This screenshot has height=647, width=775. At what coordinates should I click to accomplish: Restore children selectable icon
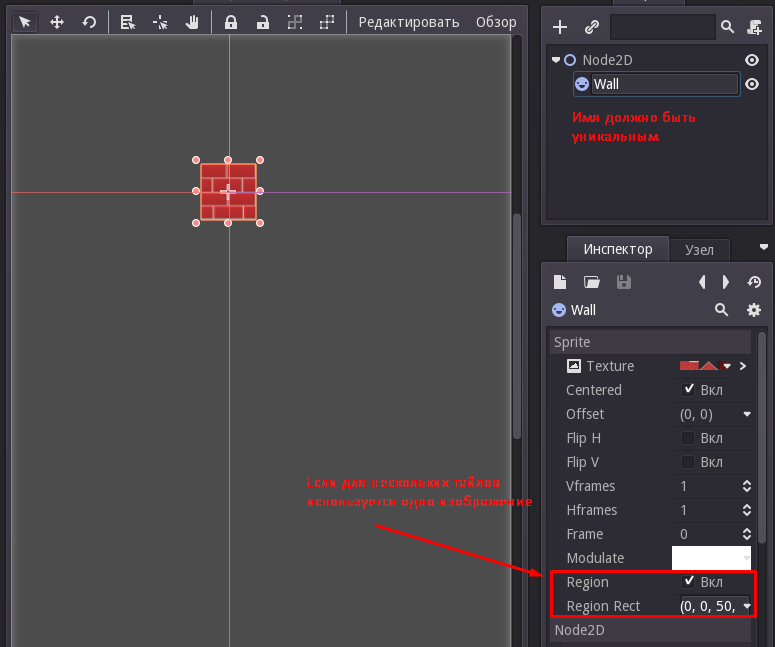(327, 22)
